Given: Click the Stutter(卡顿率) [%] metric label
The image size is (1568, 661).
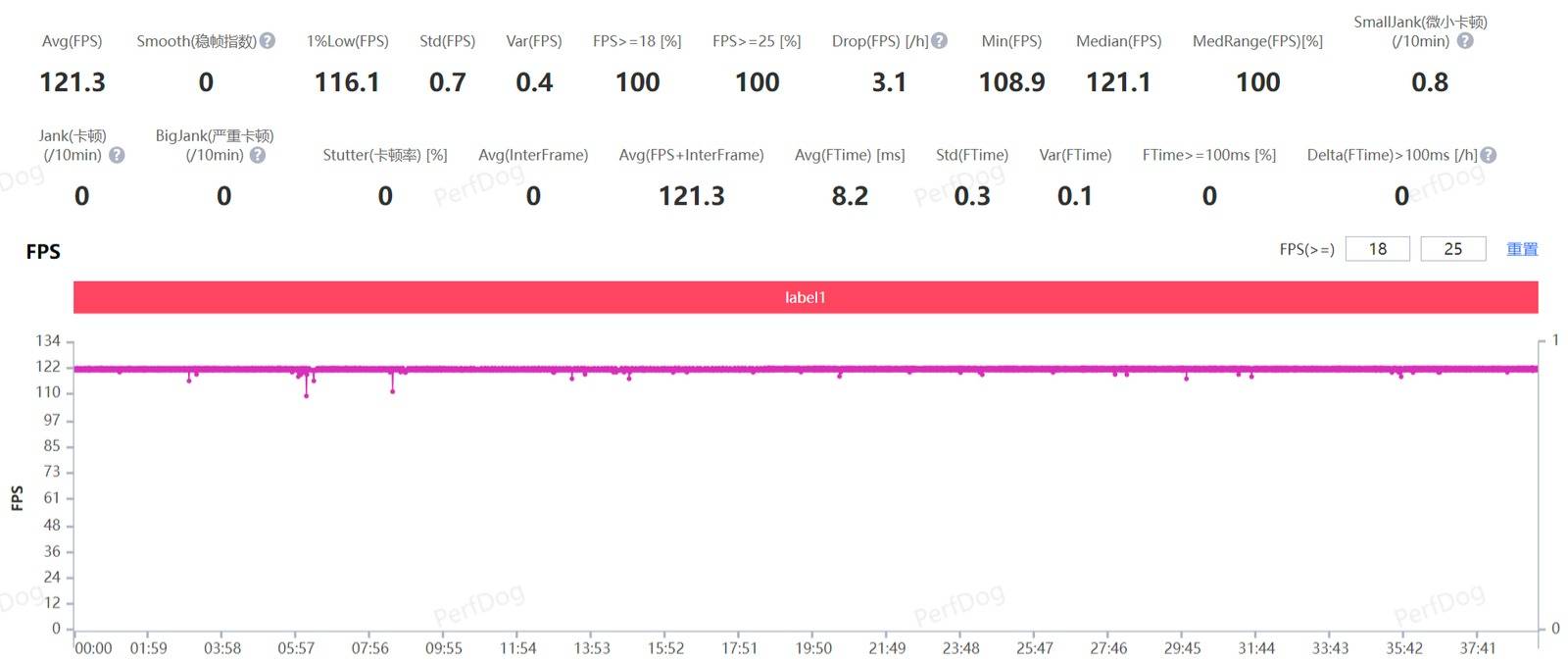Looking at the screenshot, I should click(x=384, y=155).
